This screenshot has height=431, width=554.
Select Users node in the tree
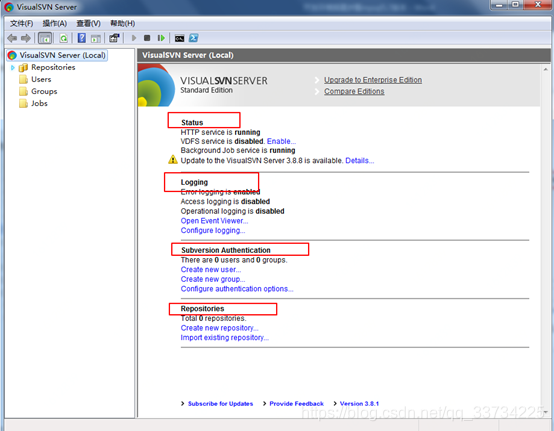(x=41, y=79)
